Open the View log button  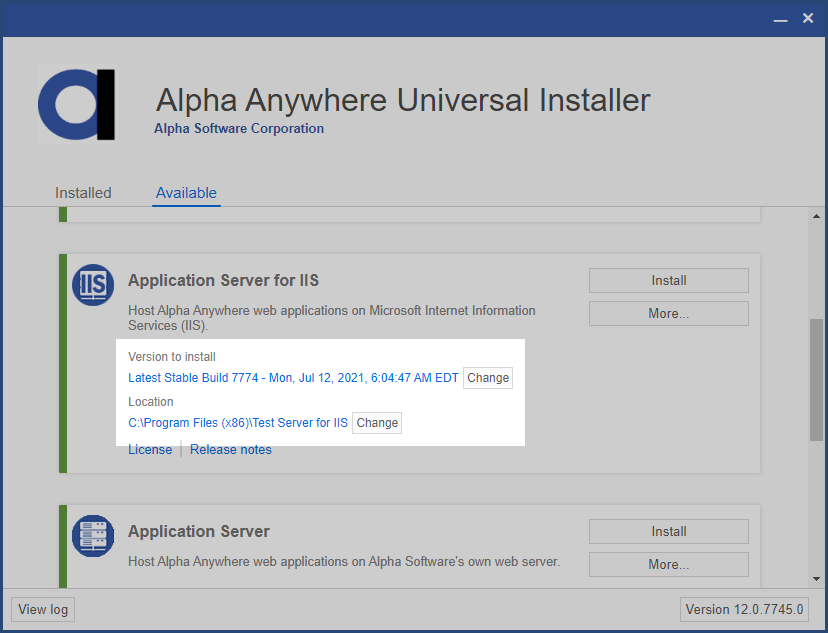(43, 610)
